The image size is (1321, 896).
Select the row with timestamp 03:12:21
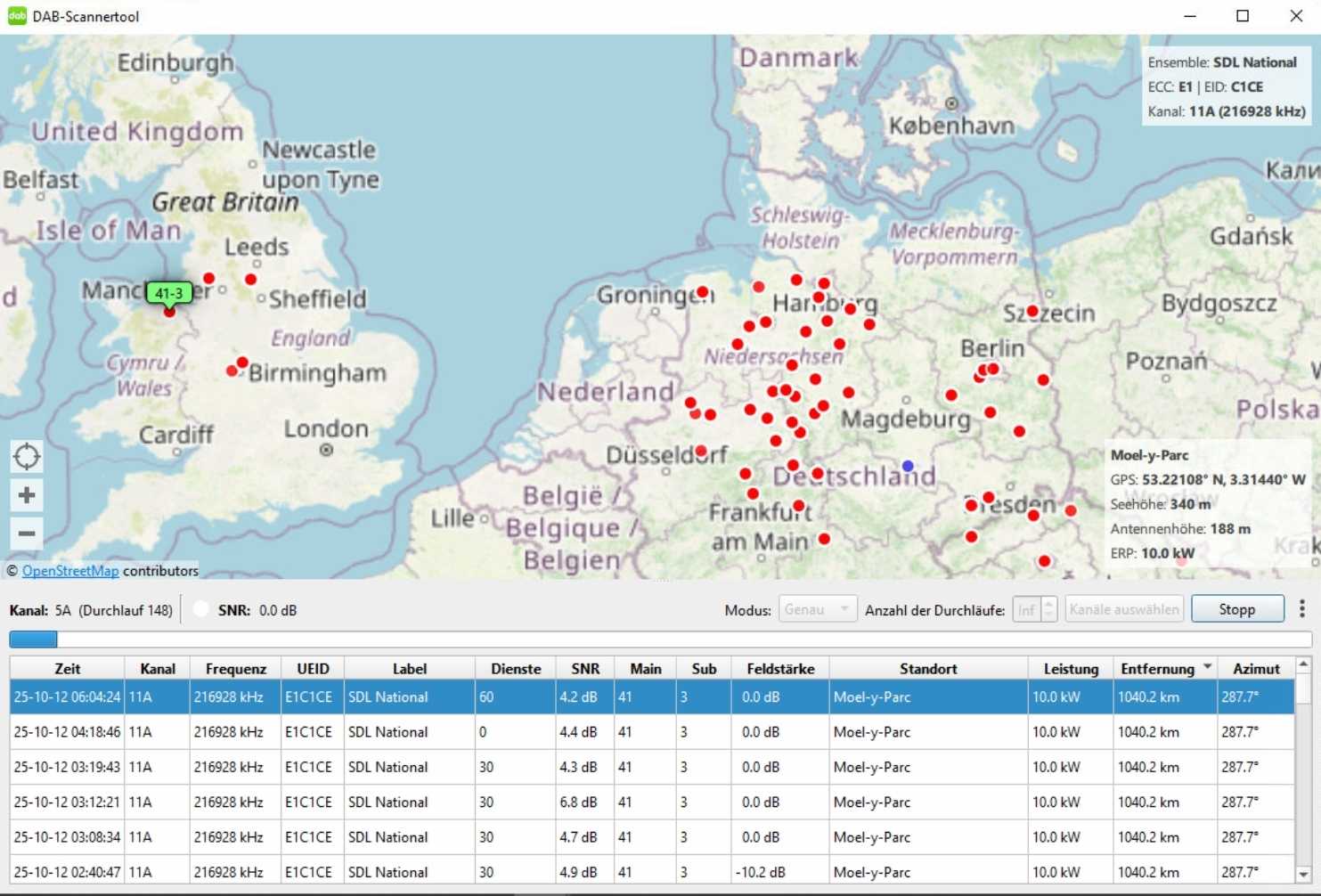coord(67,802)
